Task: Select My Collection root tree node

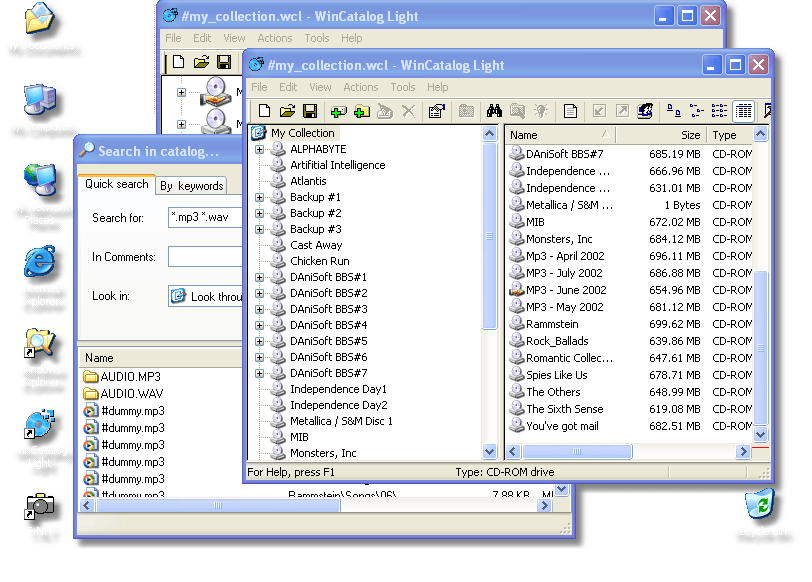Action: coord(303,133)
